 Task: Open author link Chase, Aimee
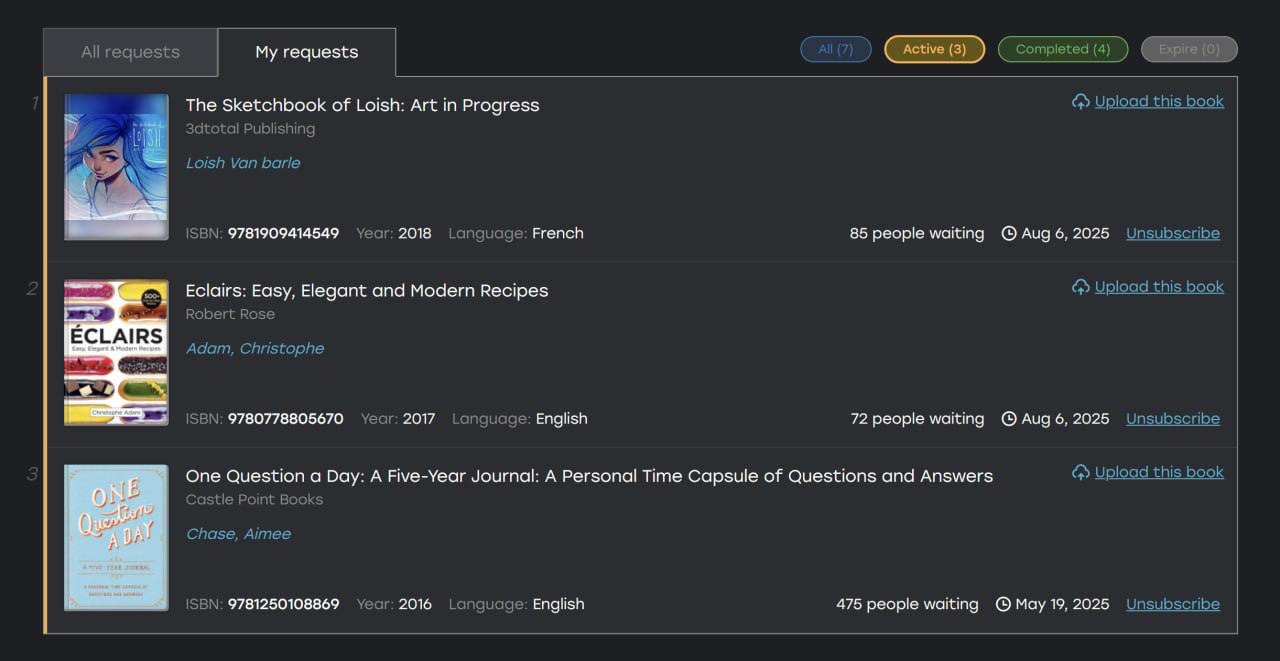(239, 534)
